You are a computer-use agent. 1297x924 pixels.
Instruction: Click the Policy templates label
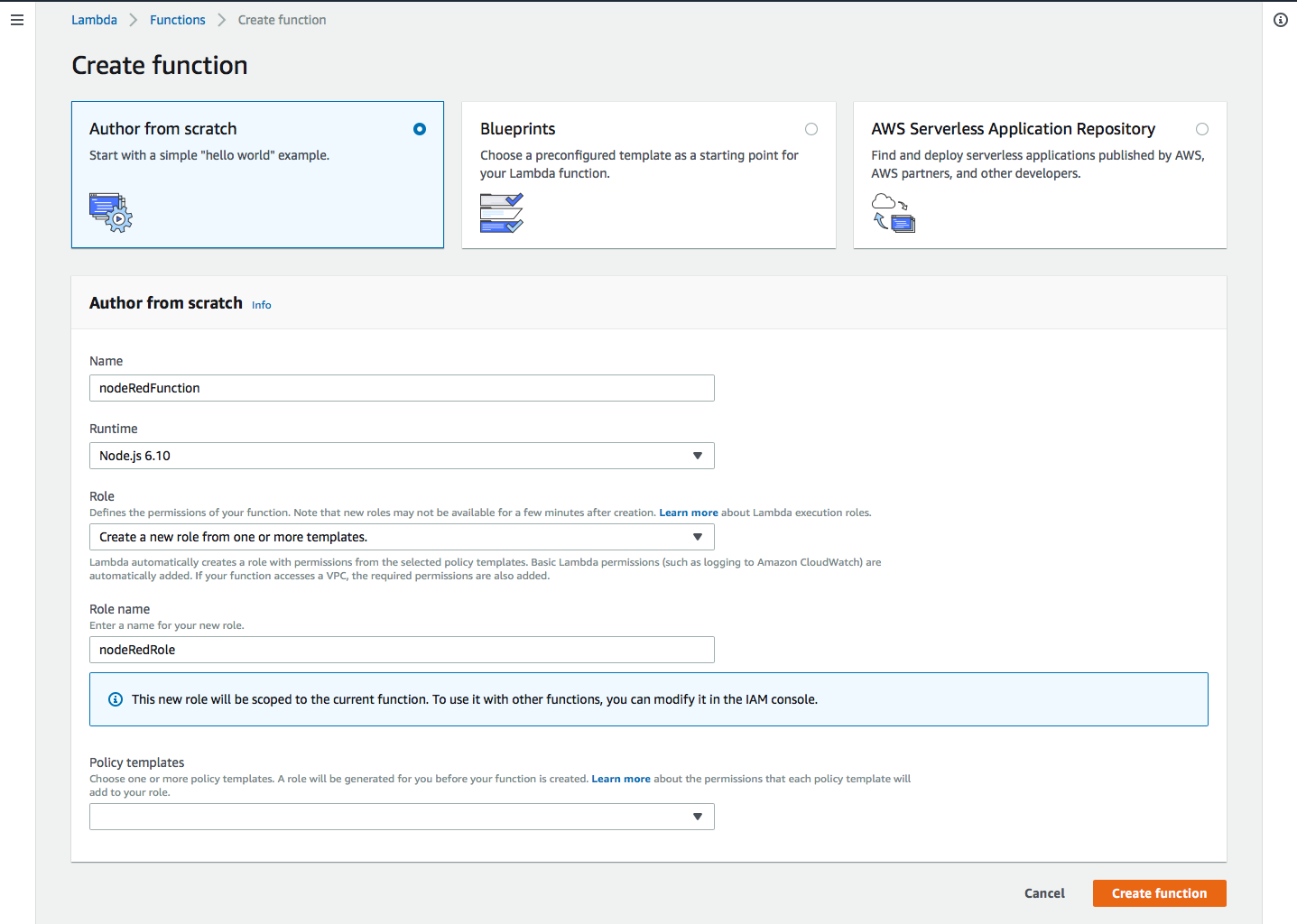(137, 762)
